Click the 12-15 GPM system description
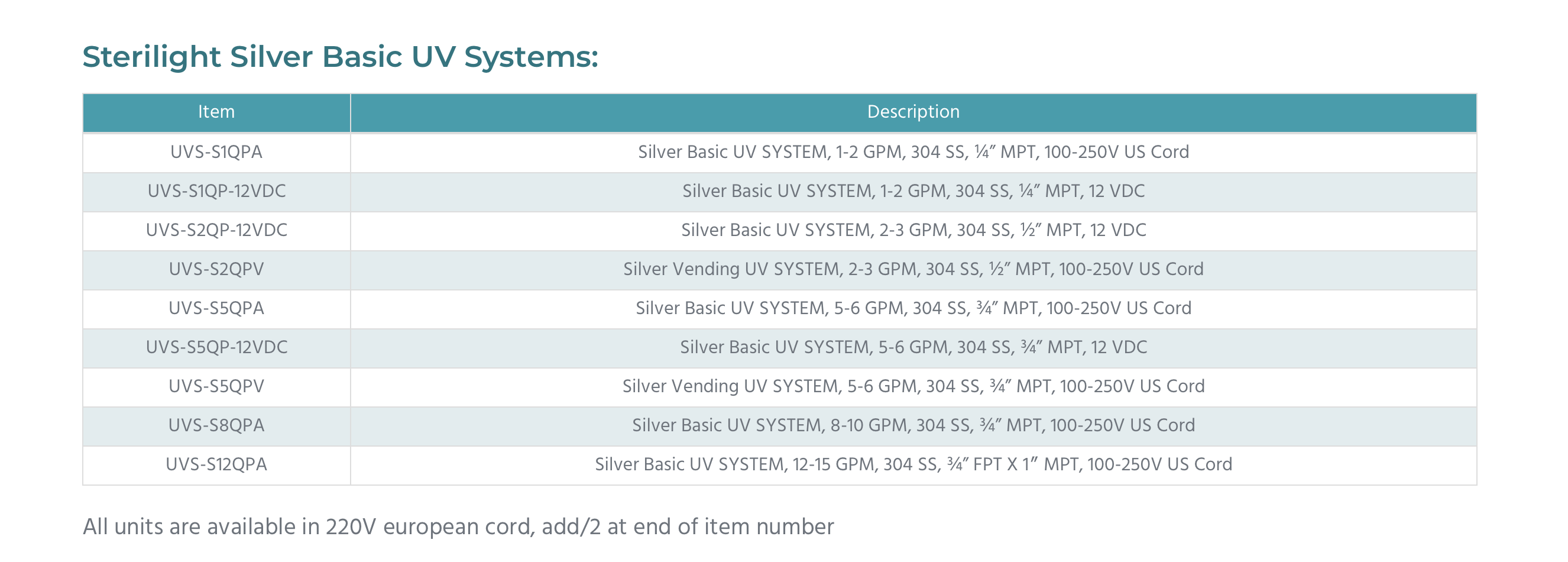The image size is (1568, 562). [x=913, y=464]
